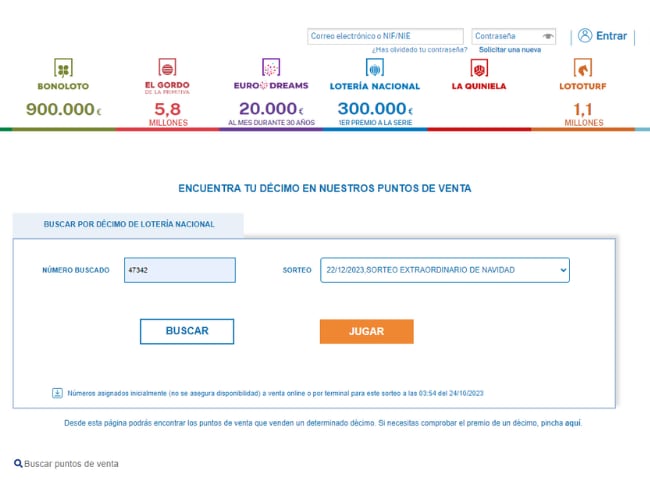Follow the Solicitar una nueva link
Viewport: 650px width, 488px height.
tap(509, 49)
